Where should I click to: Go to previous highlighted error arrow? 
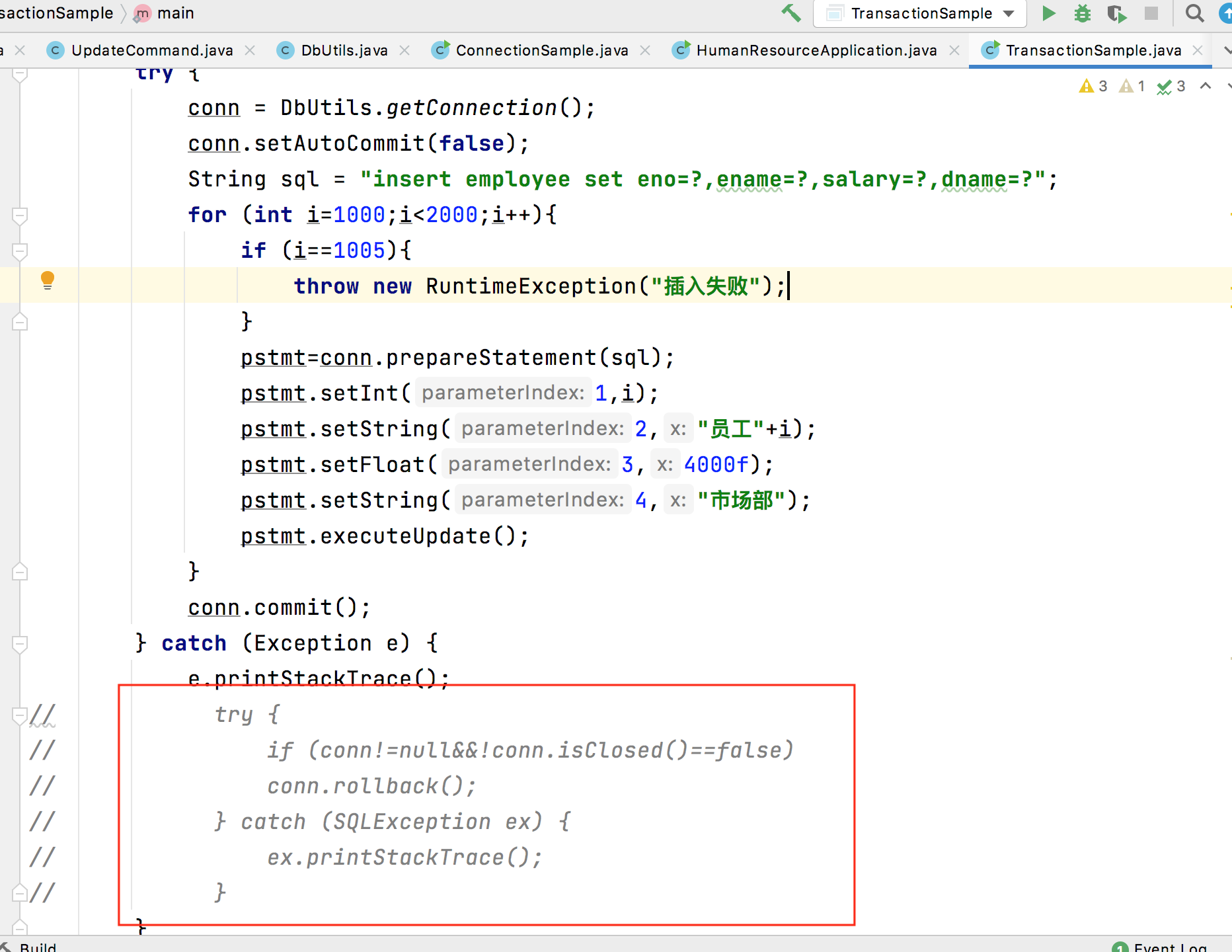pos(1206,86)
